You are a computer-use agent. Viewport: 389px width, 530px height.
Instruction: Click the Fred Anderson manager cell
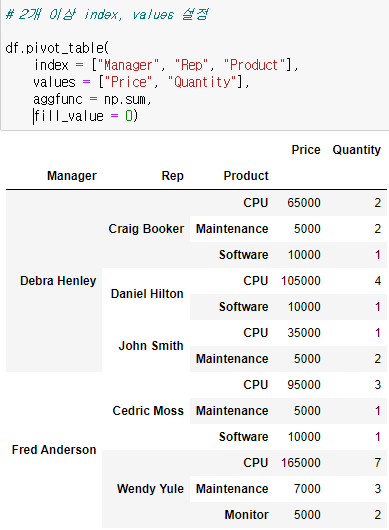tap(54, 450)
